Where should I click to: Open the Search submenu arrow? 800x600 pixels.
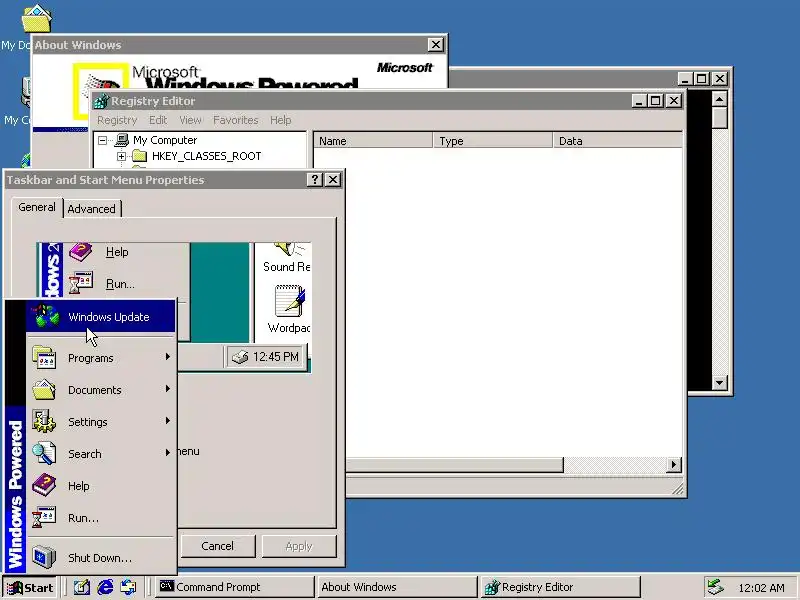[167, 453]
